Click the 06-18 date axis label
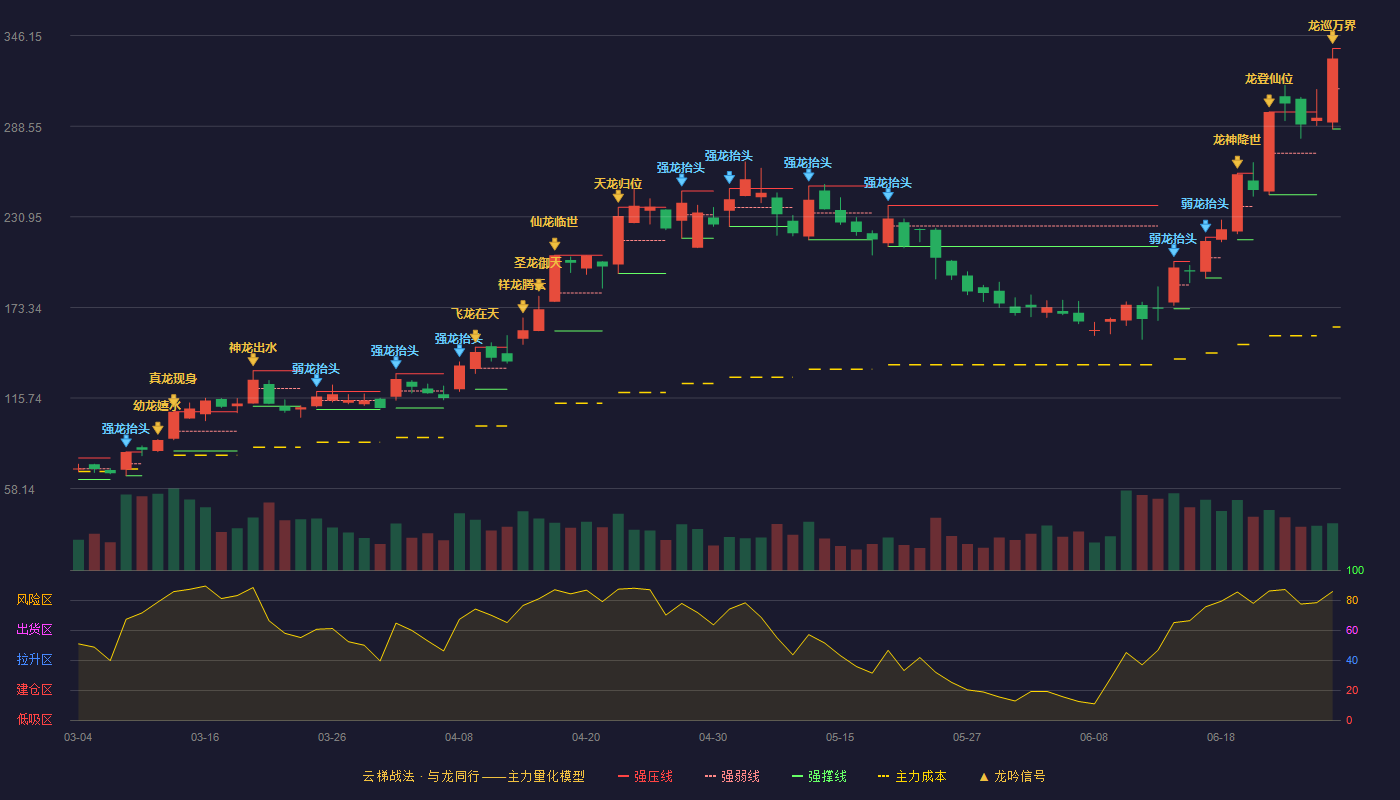Image resolution: width=1400 pixels, height=800 pixels. click(x=1221, y=737)
